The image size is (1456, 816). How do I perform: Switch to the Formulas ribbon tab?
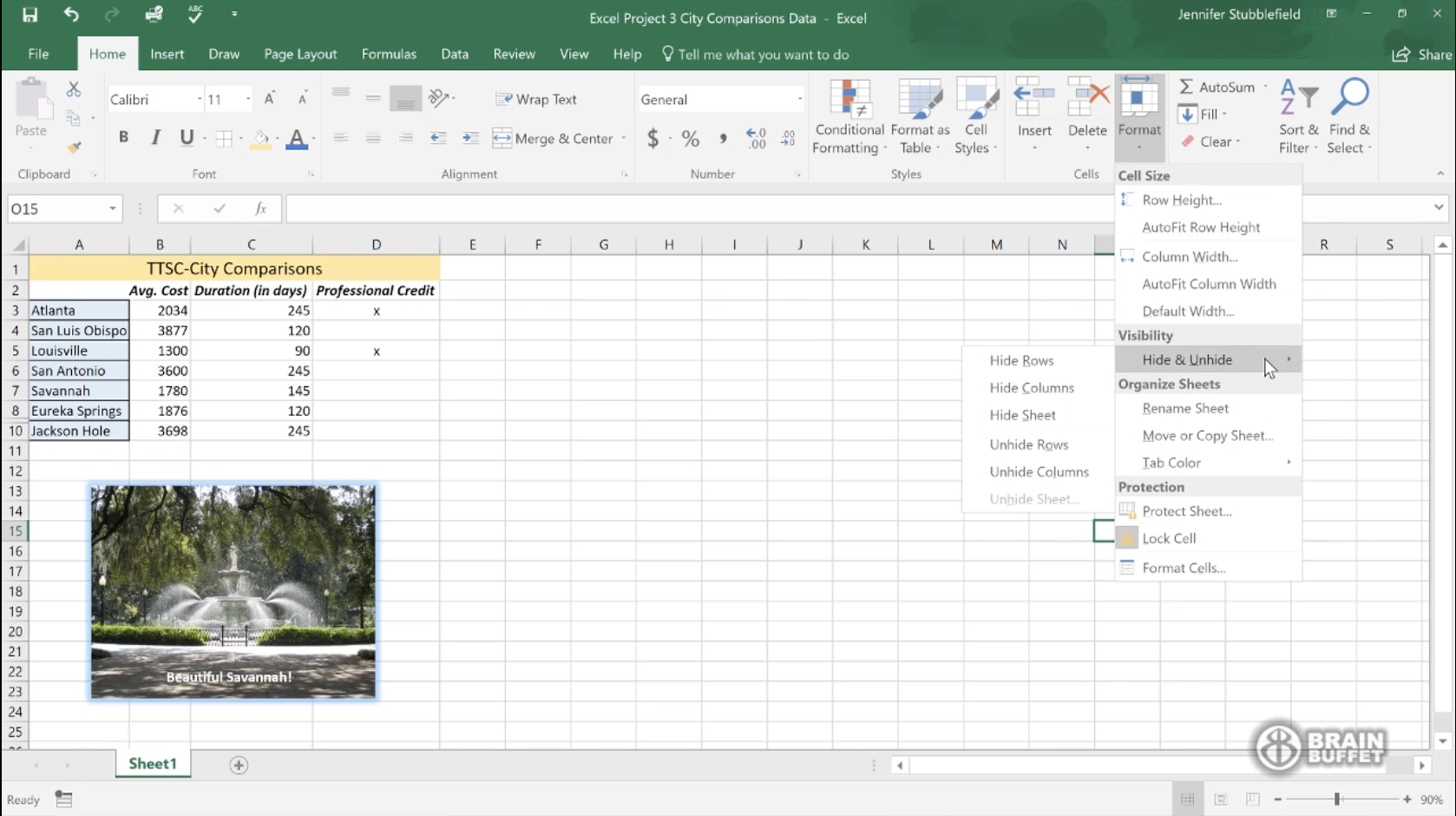coord(389,53)
